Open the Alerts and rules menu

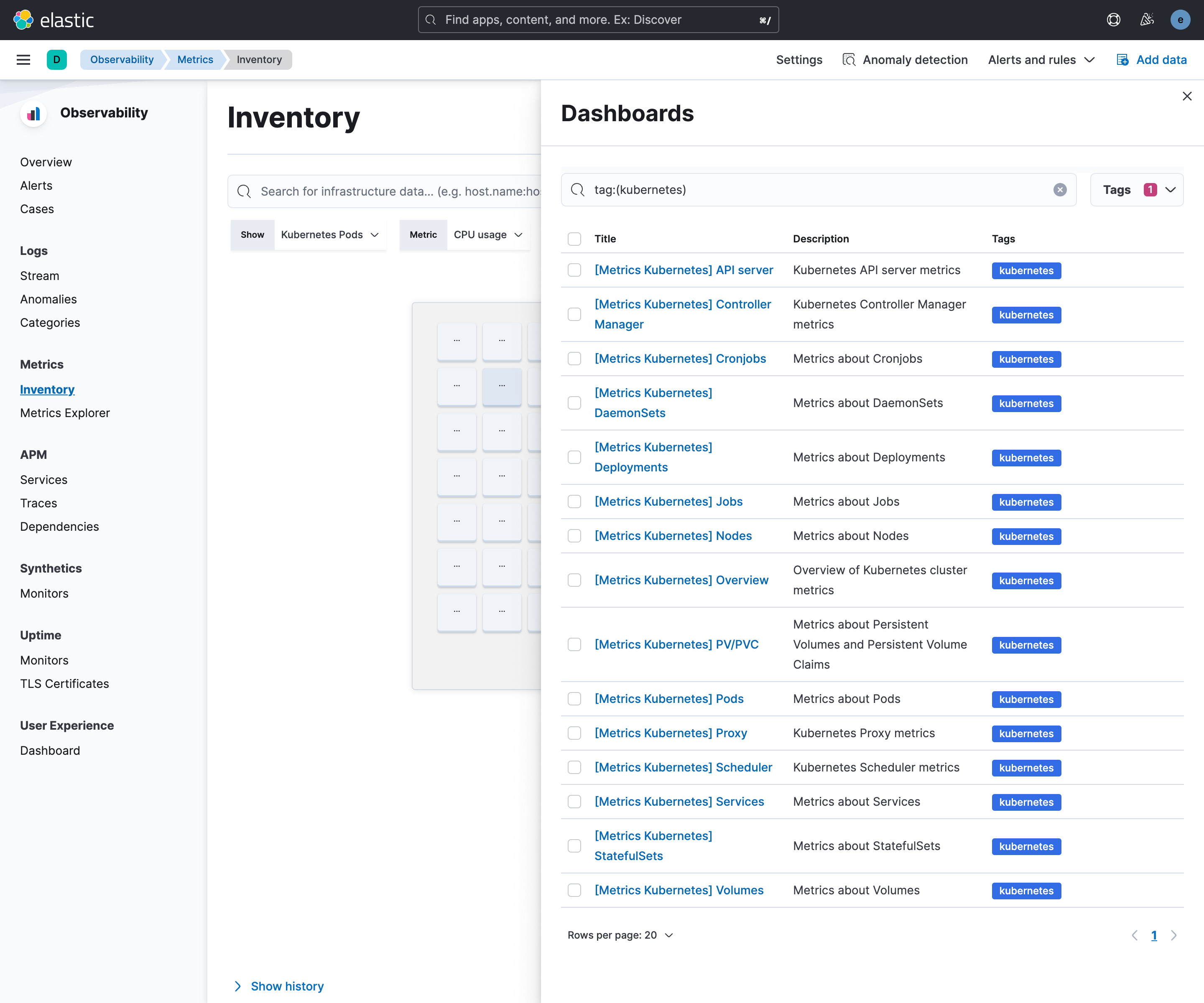[1040, 60]
